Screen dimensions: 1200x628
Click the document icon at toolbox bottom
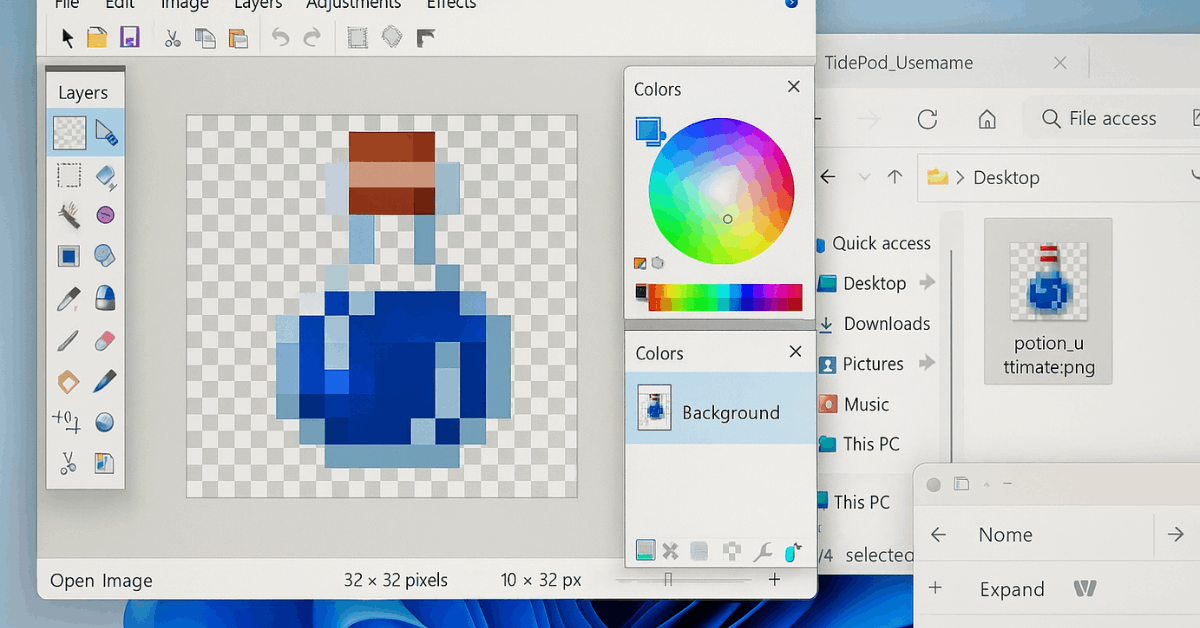(105, 462)
